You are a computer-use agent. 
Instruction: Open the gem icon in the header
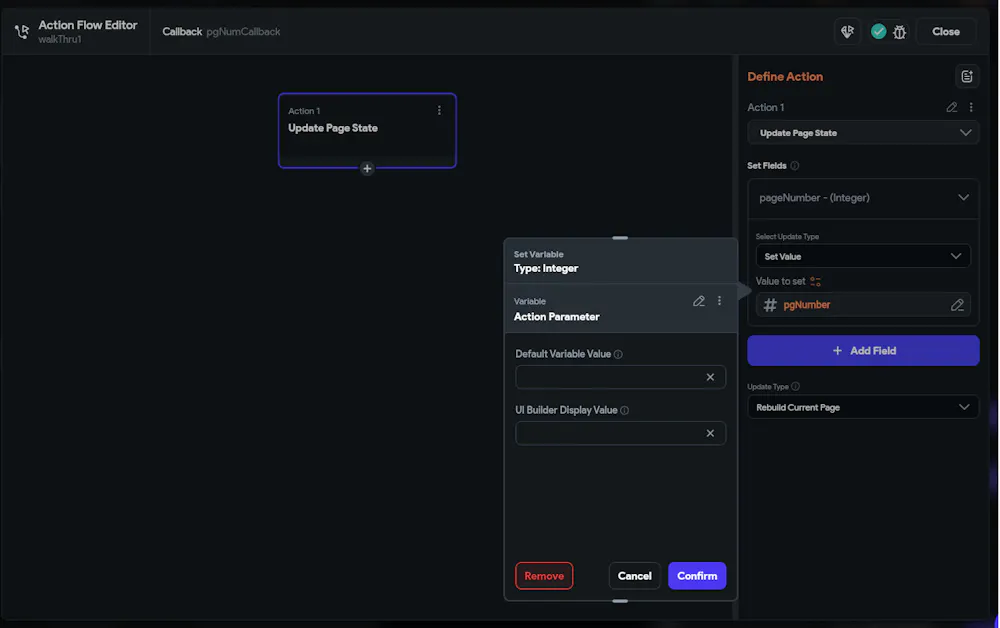(847, 31)
